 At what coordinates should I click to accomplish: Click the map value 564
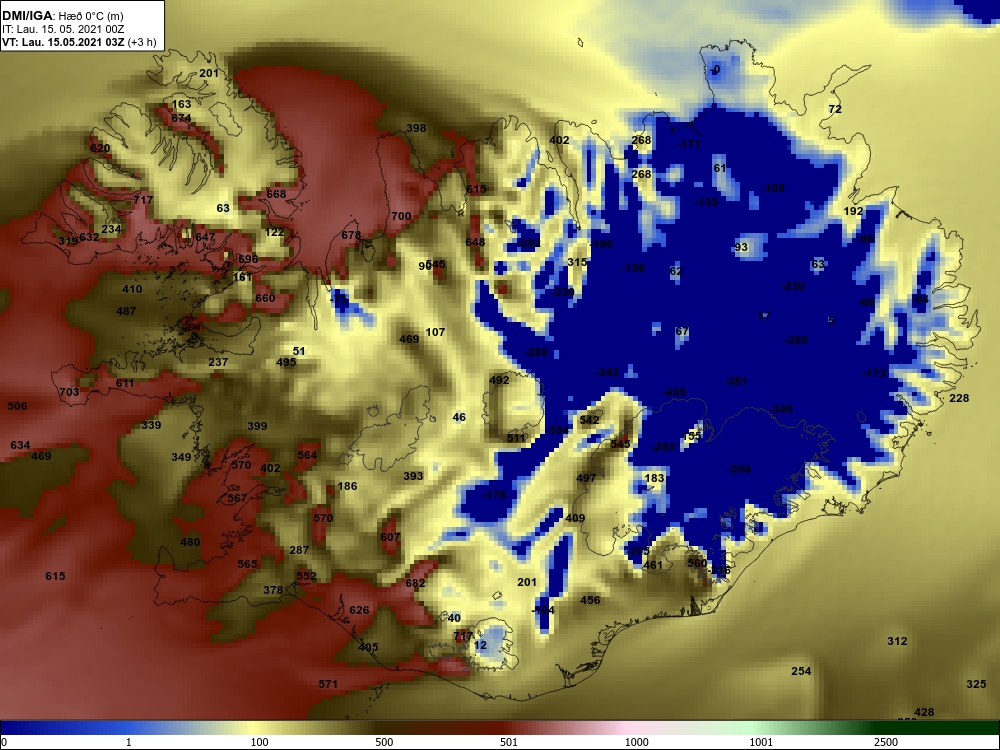pyautogui.click(x=307, y=455)
